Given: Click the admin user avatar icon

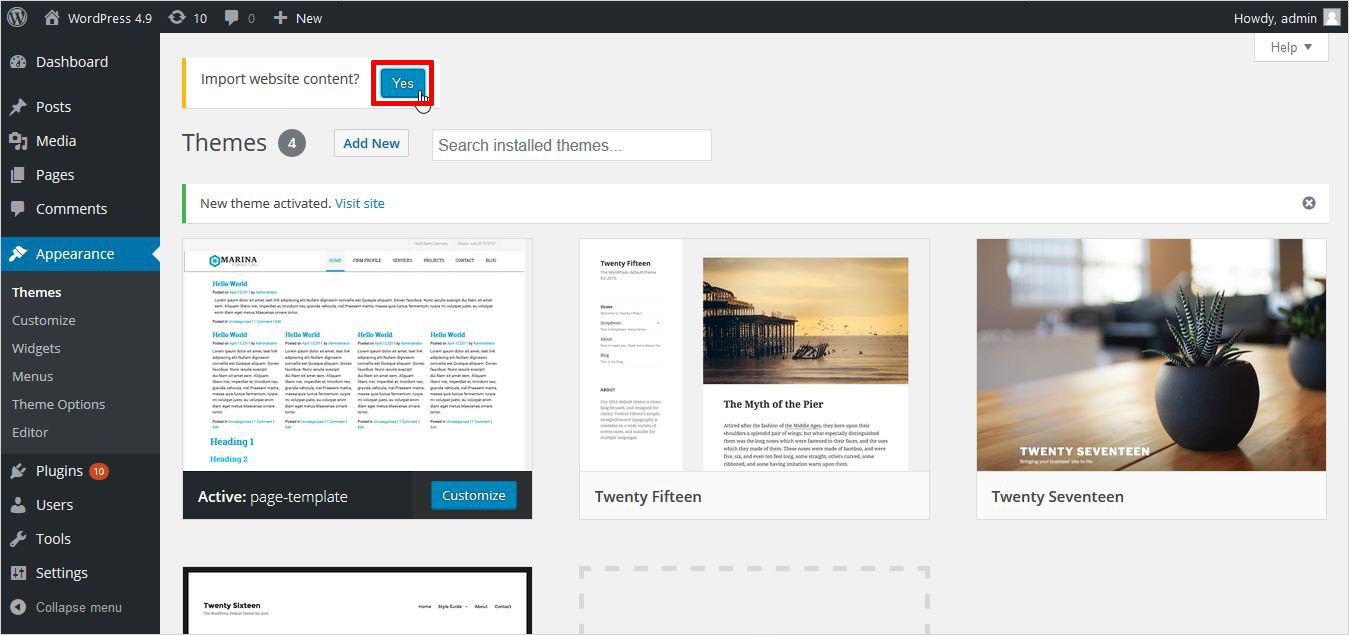Looking at the screenshot, I should [x=1331, y=17].
